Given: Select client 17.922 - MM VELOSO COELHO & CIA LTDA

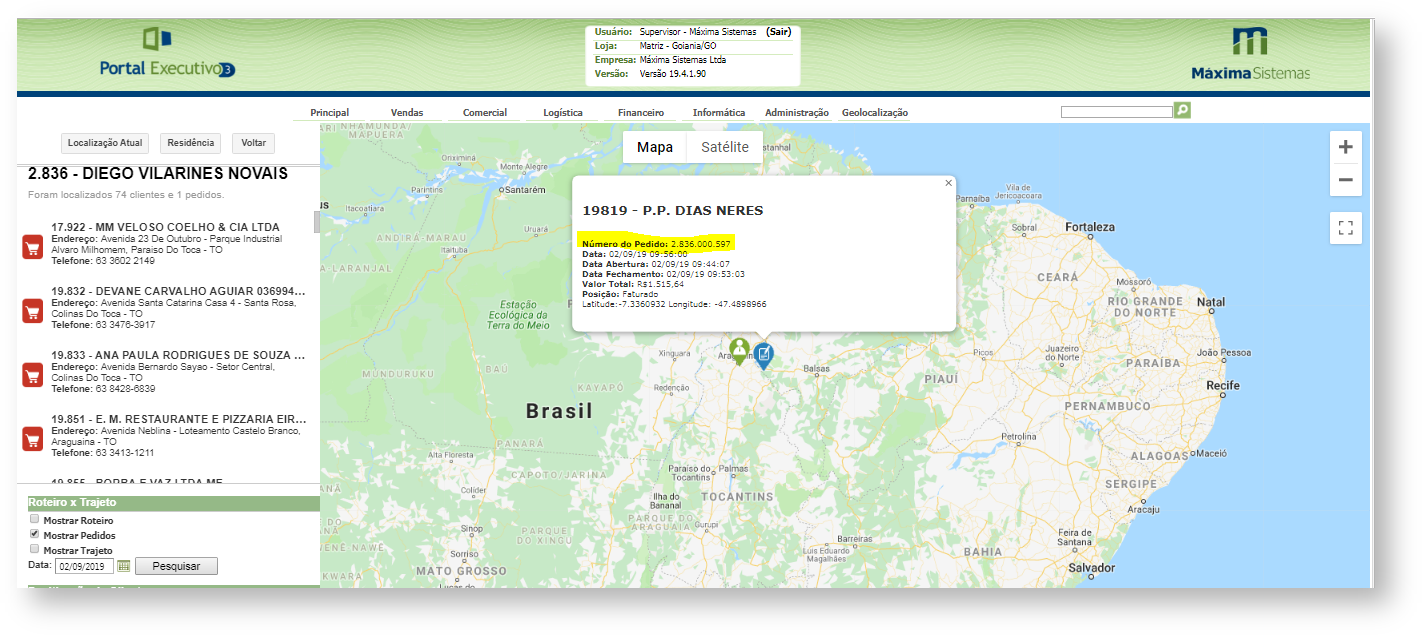Looking at the screenshot, I should (166, 227).
